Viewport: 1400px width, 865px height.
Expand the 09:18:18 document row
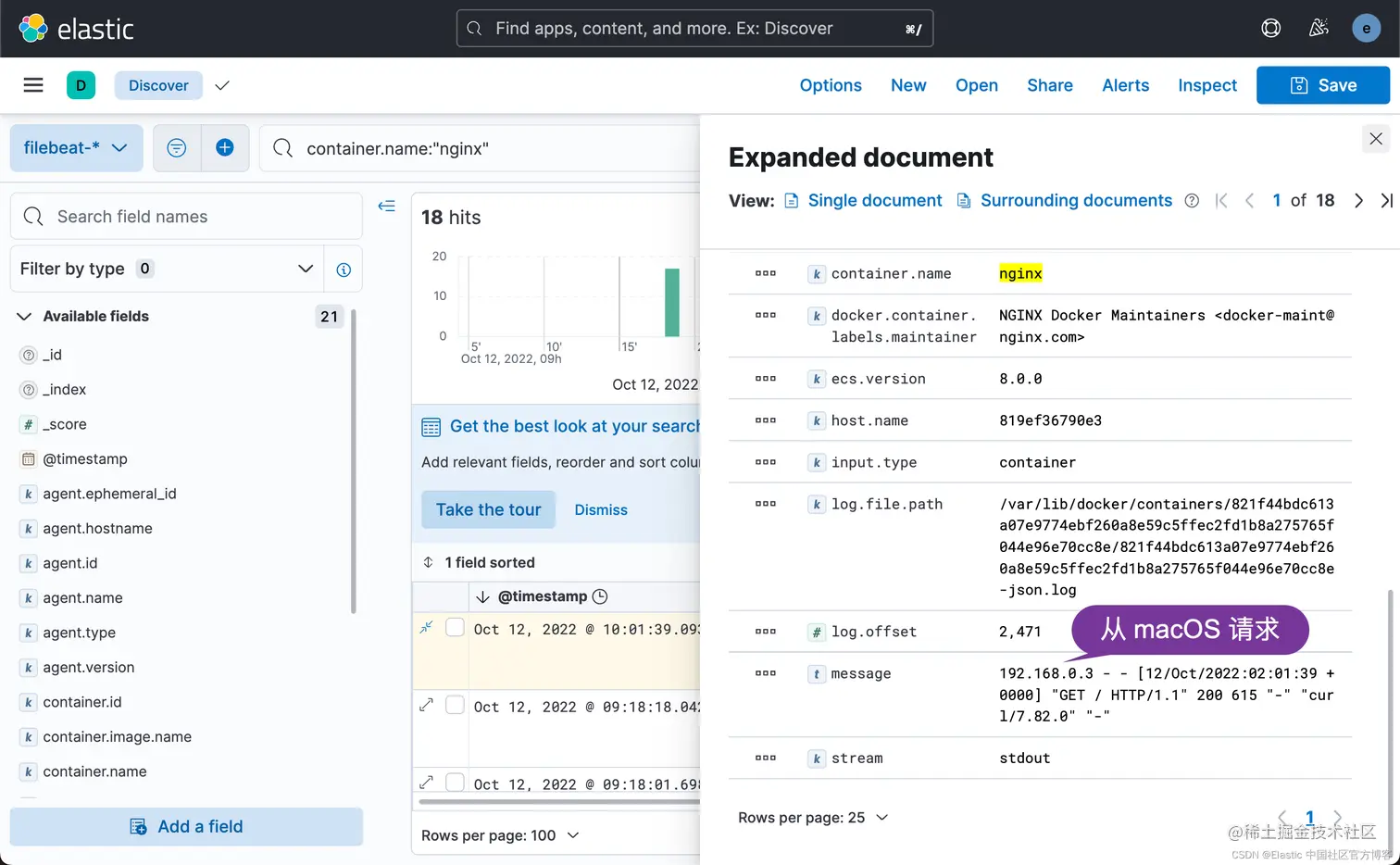coord(427,705)
